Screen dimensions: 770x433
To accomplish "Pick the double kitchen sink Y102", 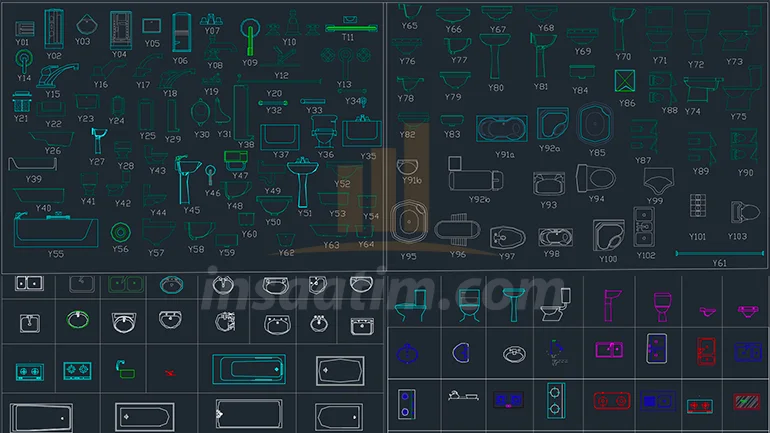I will tap(643, 227).
